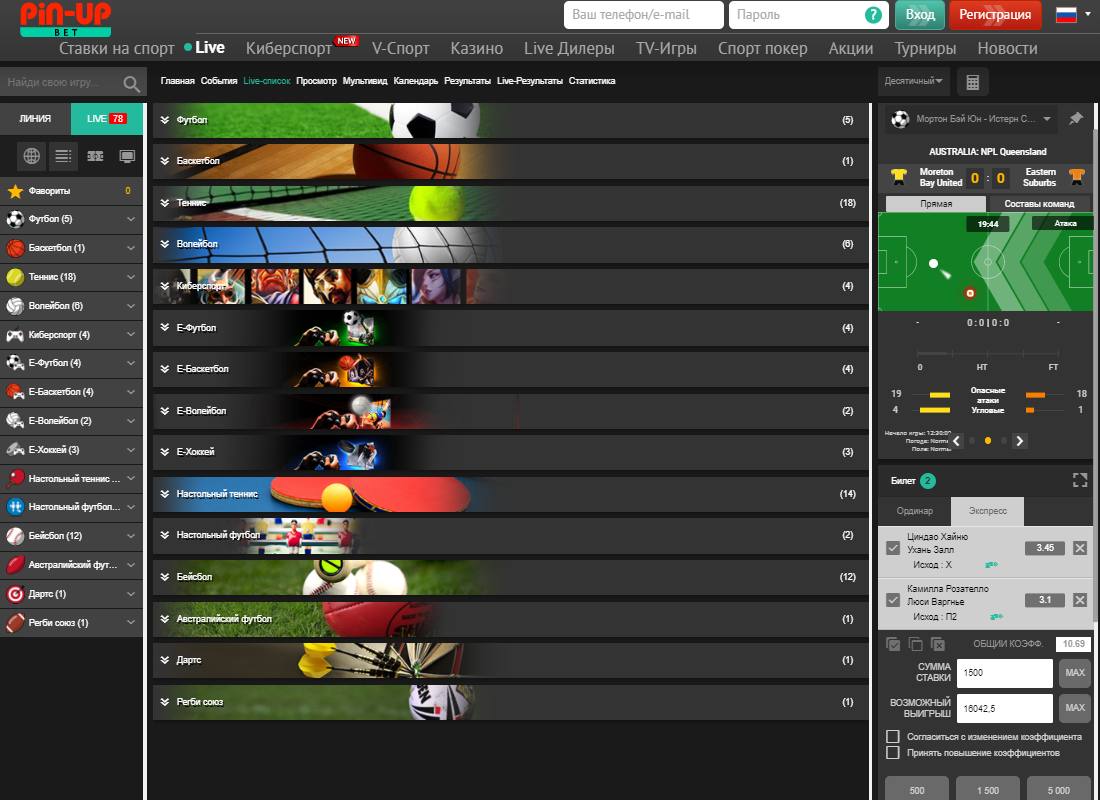Screen dimensions: 1100x800
Task: Click the globe view icon in sidebar
Action: click(32, 155)
